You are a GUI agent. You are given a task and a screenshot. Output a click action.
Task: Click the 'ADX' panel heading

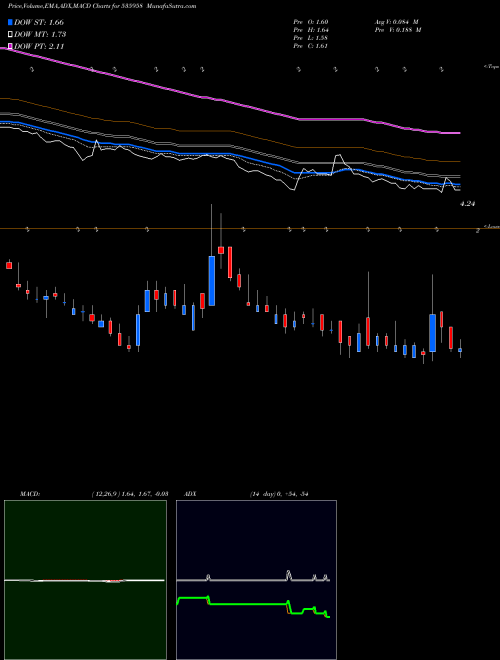coord(190,494)
